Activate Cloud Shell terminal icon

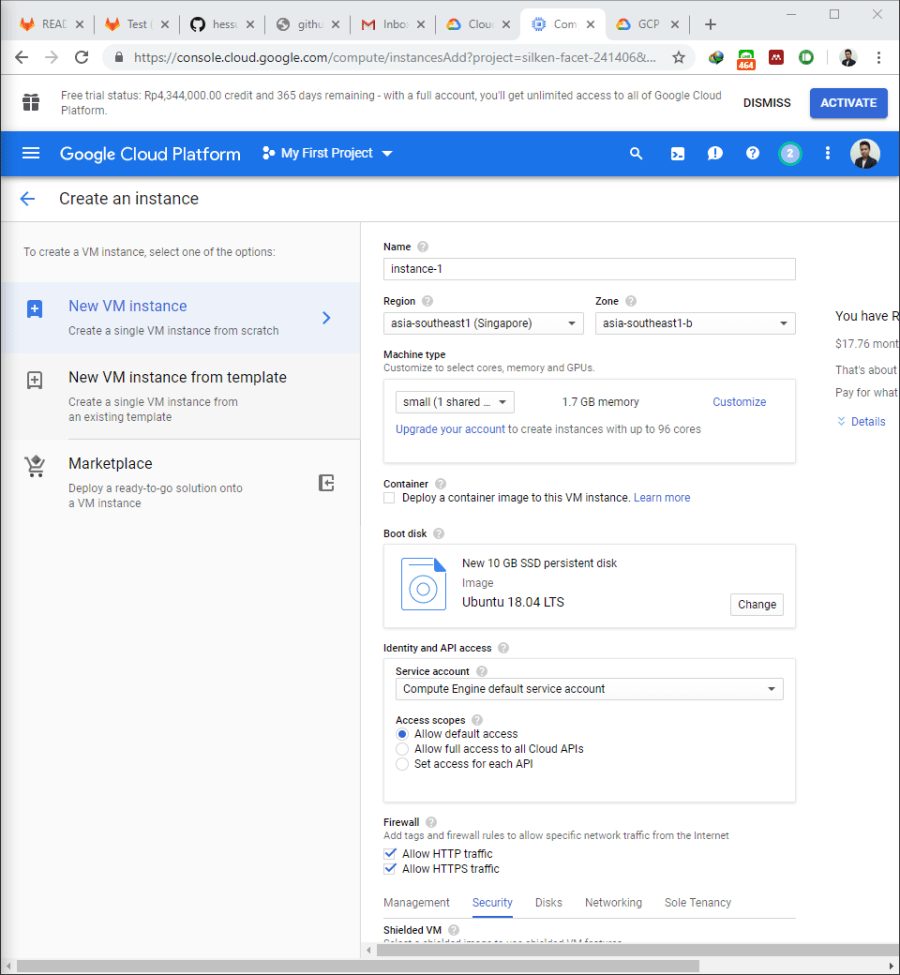[x=677, y=153]
